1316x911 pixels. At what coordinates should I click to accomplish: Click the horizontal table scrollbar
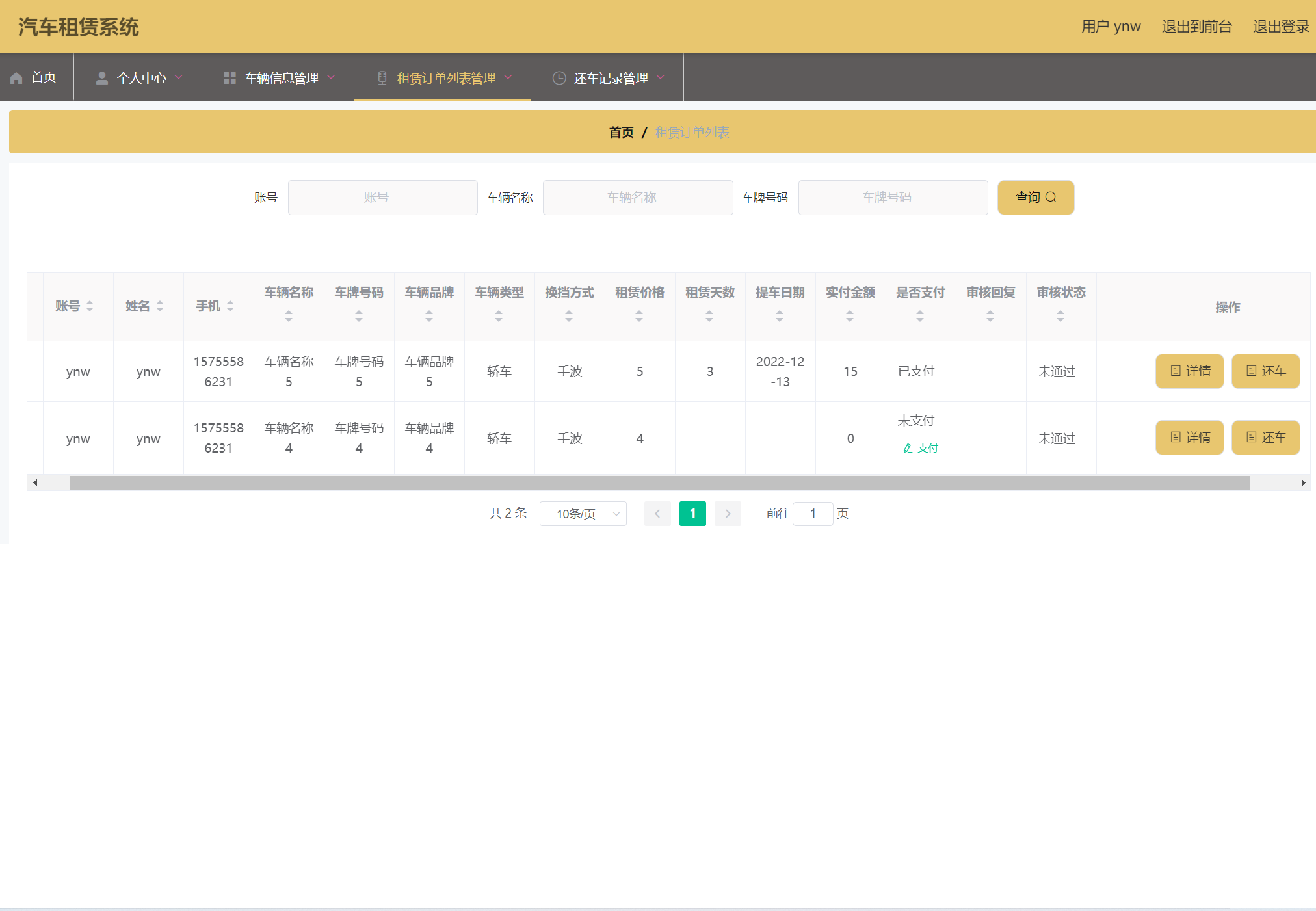659,482
